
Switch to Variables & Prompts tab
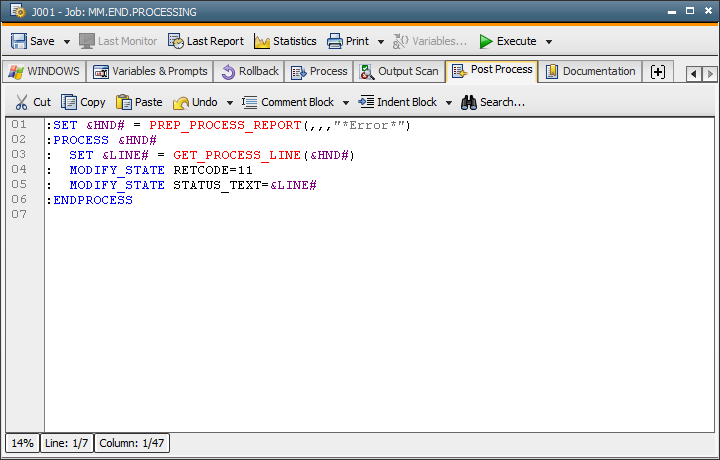tap(150, 71)
